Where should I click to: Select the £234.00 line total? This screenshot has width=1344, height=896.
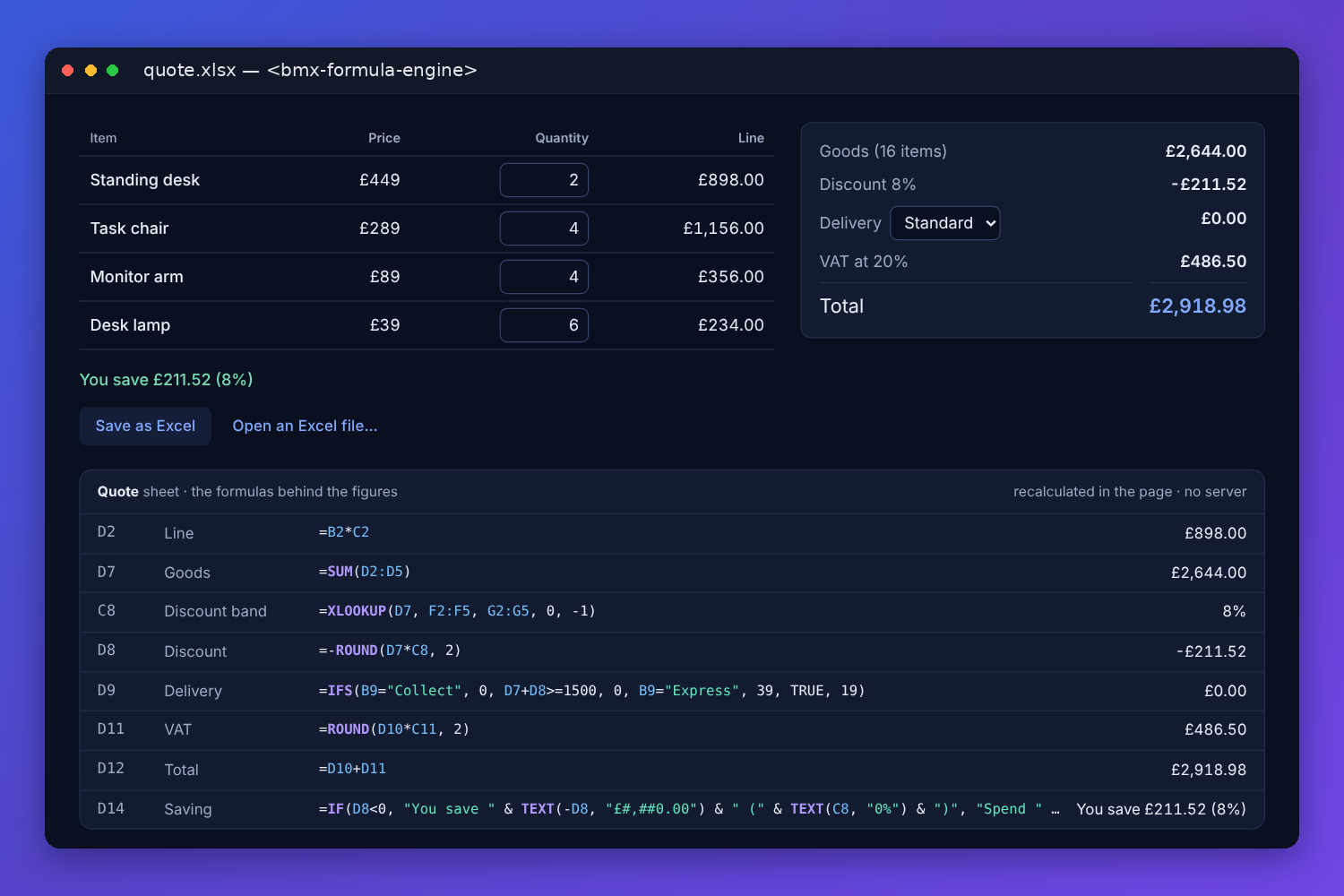tap(731, 325)
